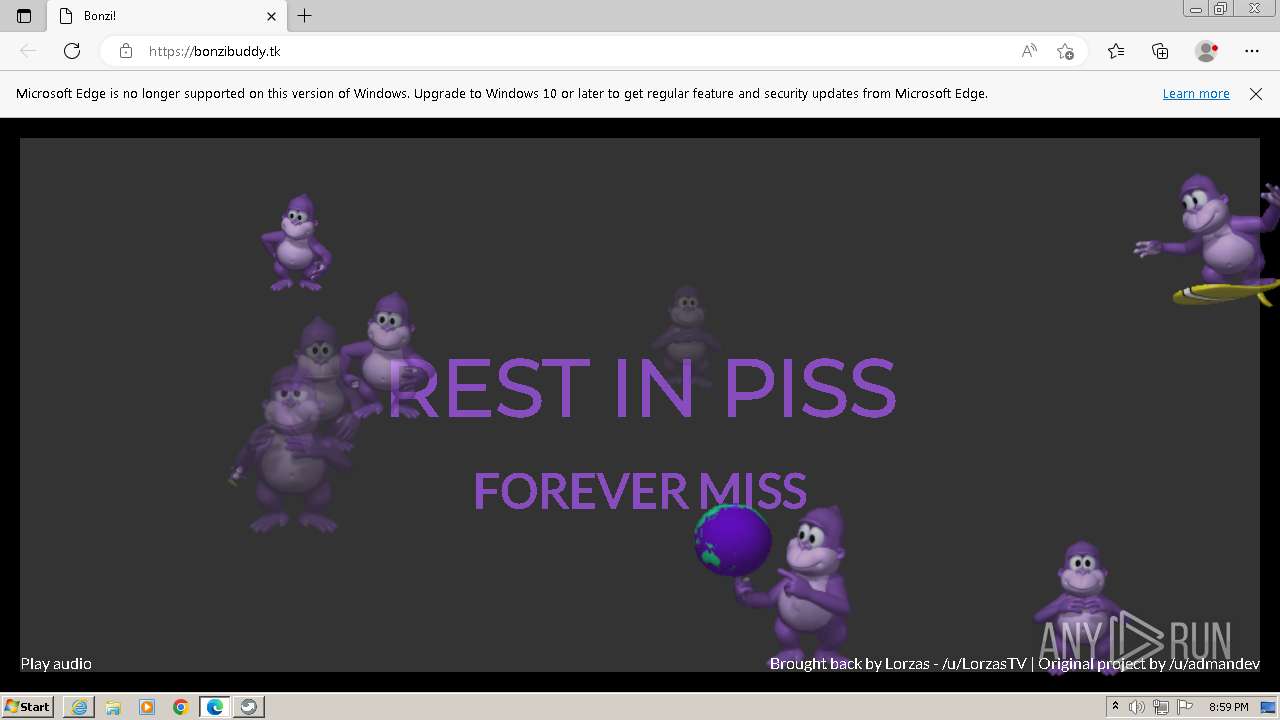Add this page to favorites
1280x720 pixels.
pos(1065,51)
